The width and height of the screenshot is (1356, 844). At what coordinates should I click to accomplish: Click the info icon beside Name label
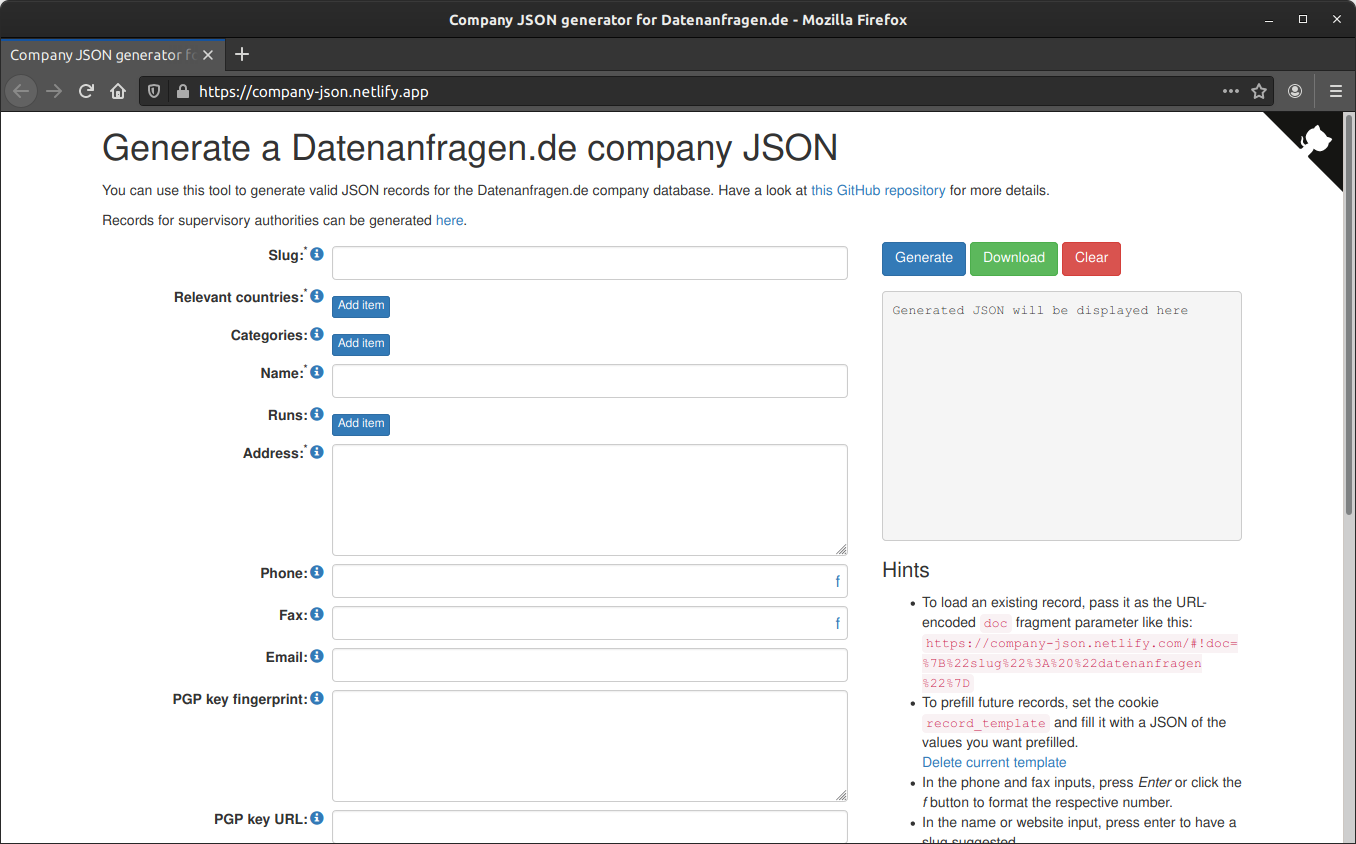pyautogui.click(x=317, y=373)
